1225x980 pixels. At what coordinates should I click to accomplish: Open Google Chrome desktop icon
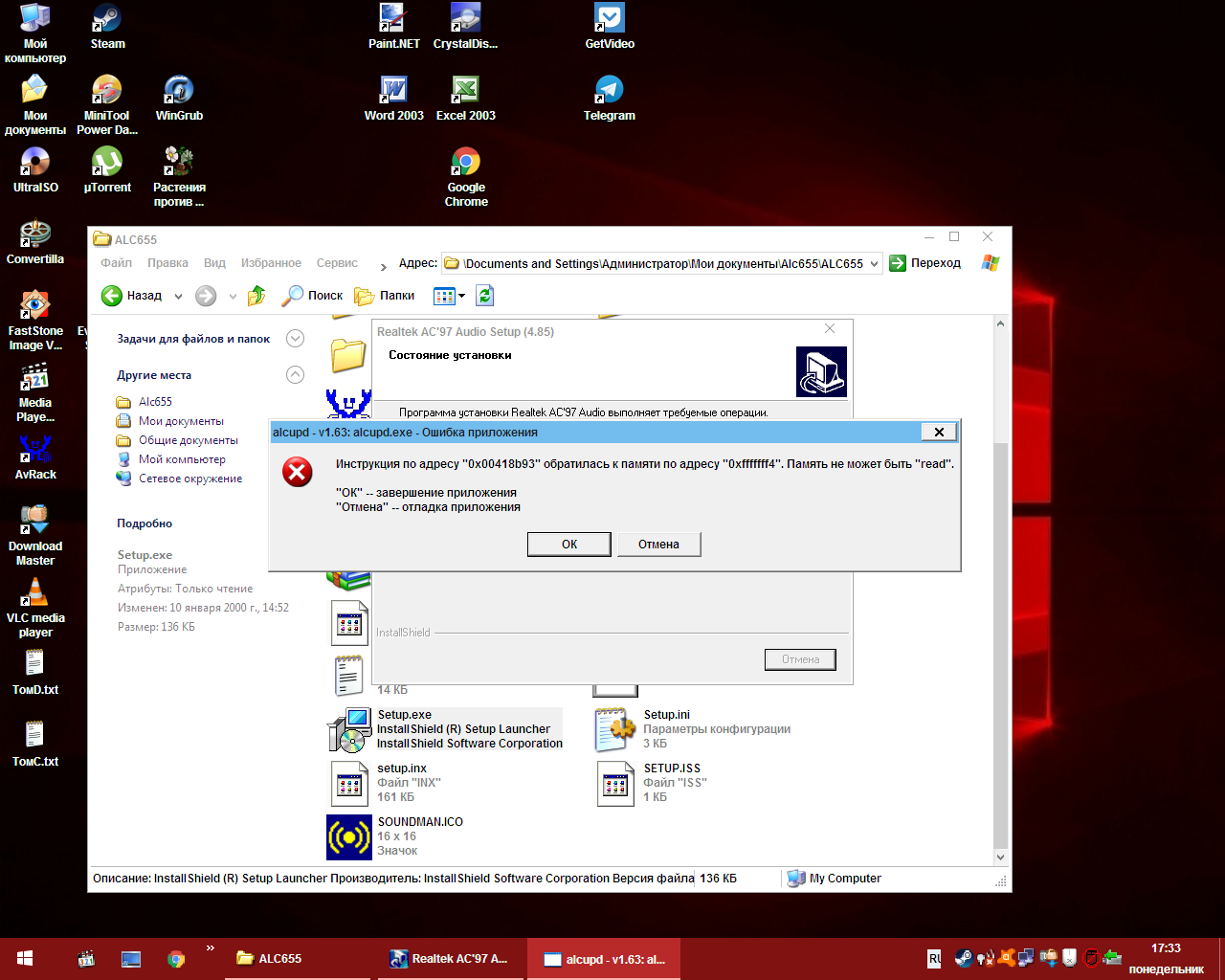466,178
